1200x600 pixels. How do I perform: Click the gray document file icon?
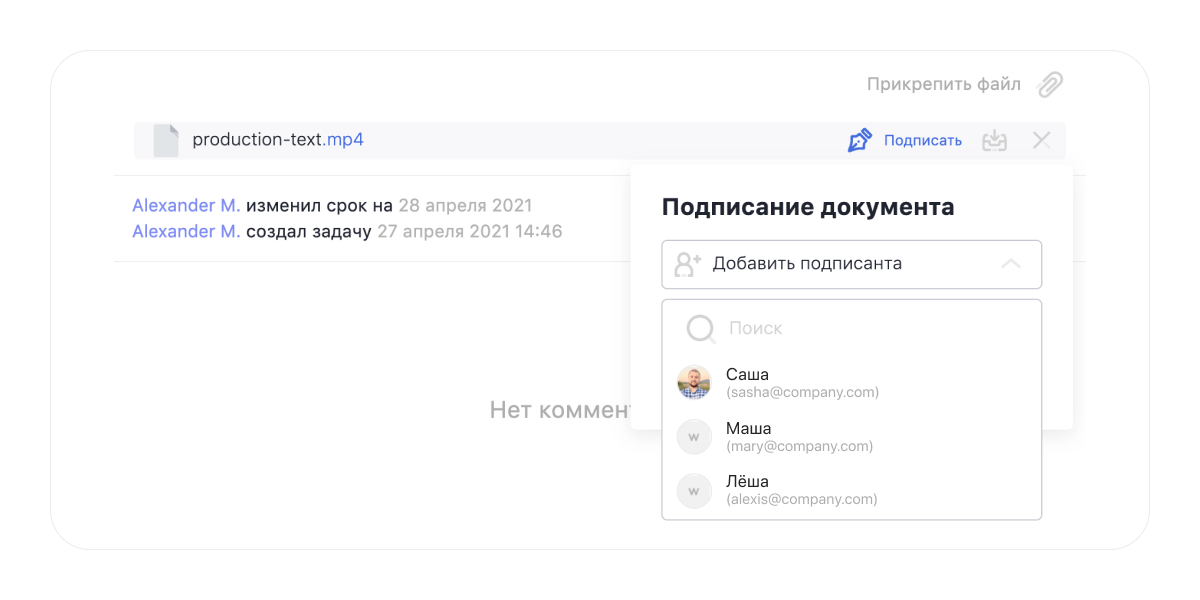click(166, 140)
